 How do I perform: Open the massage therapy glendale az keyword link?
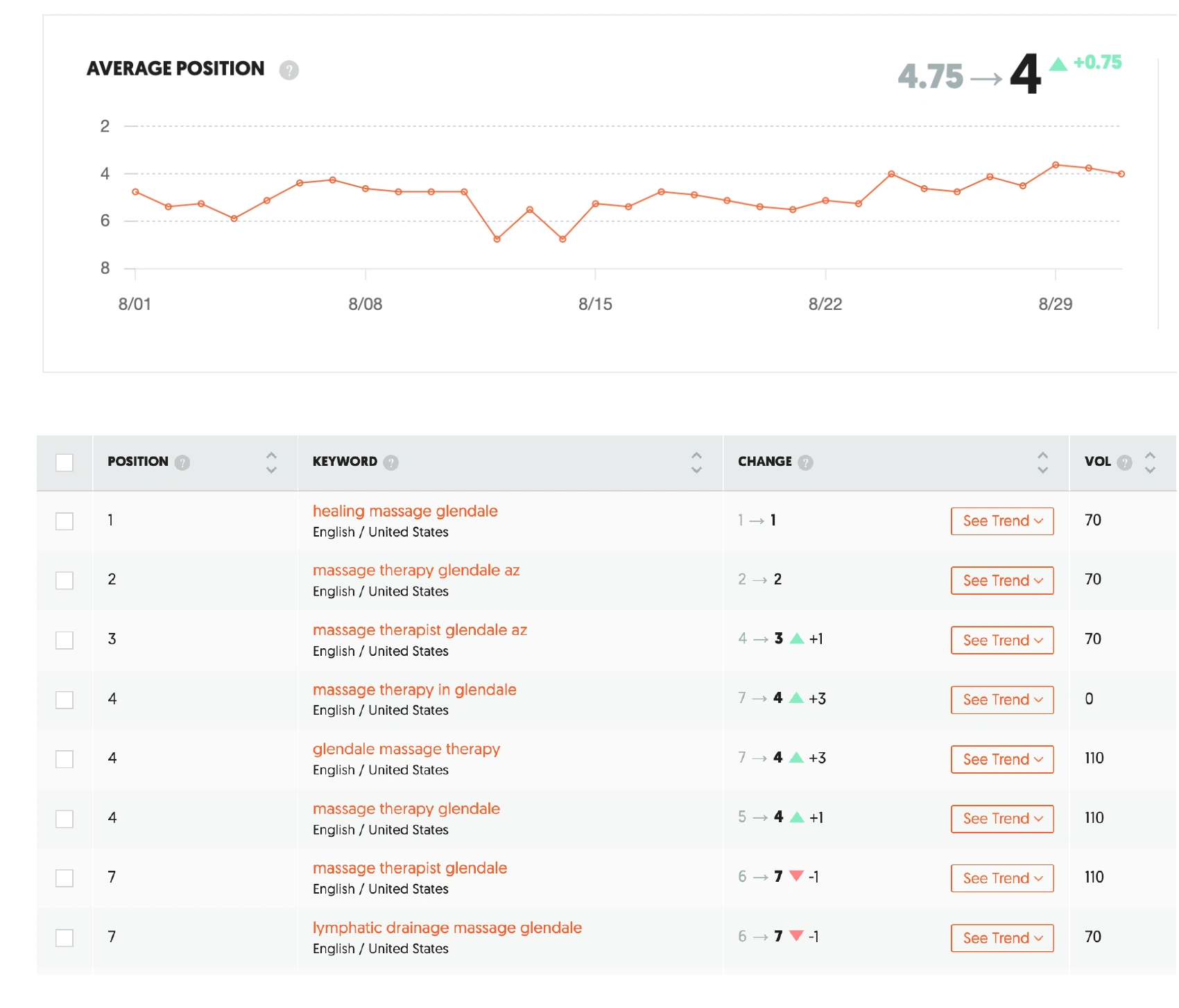coord(416,571)
